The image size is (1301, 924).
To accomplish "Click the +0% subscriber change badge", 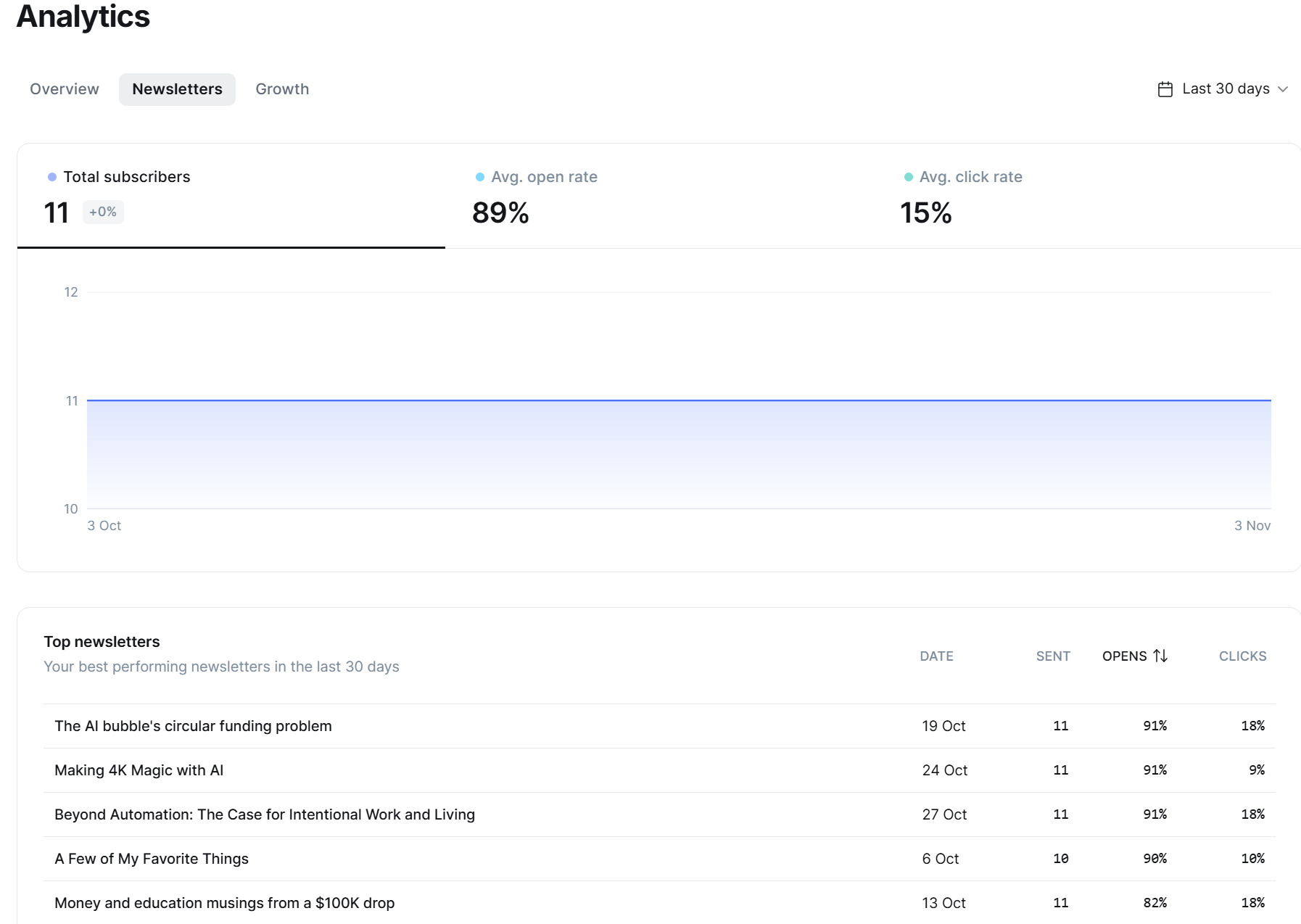I will click(x=103, y=212).
